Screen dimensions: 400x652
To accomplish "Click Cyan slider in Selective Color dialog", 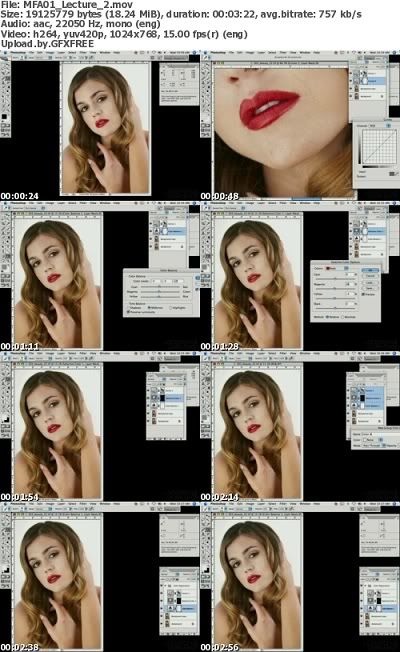I will pos(335,279).
